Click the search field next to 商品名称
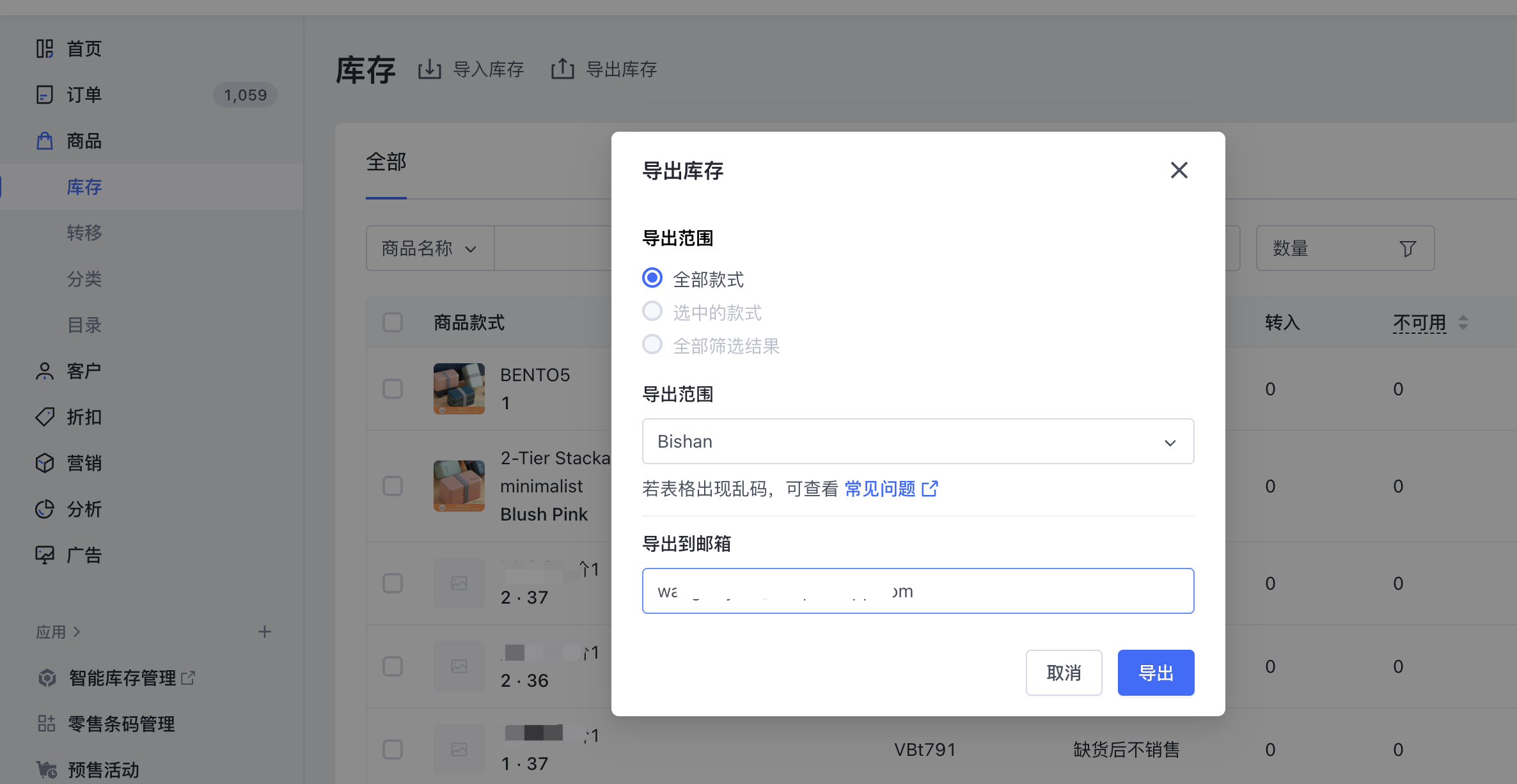The width and height of the screenshot is (1517, 784). [x=553, y=248]
